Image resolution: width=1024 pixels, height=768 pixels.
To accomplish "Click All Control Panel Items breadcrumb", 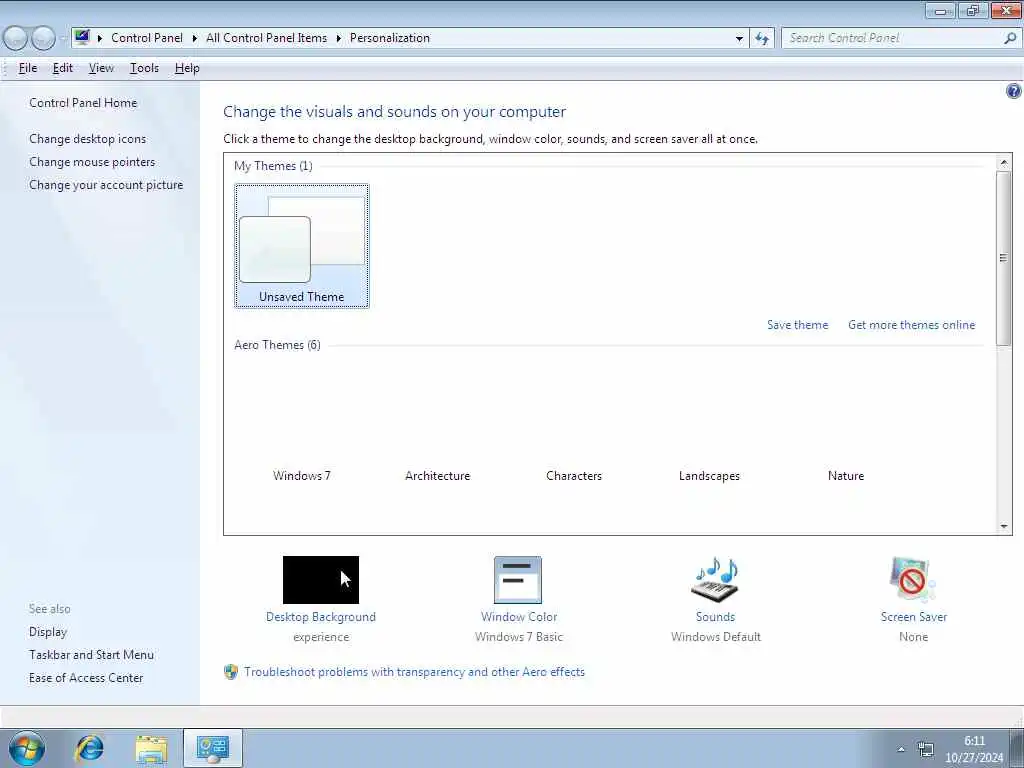I will (266, 38).
